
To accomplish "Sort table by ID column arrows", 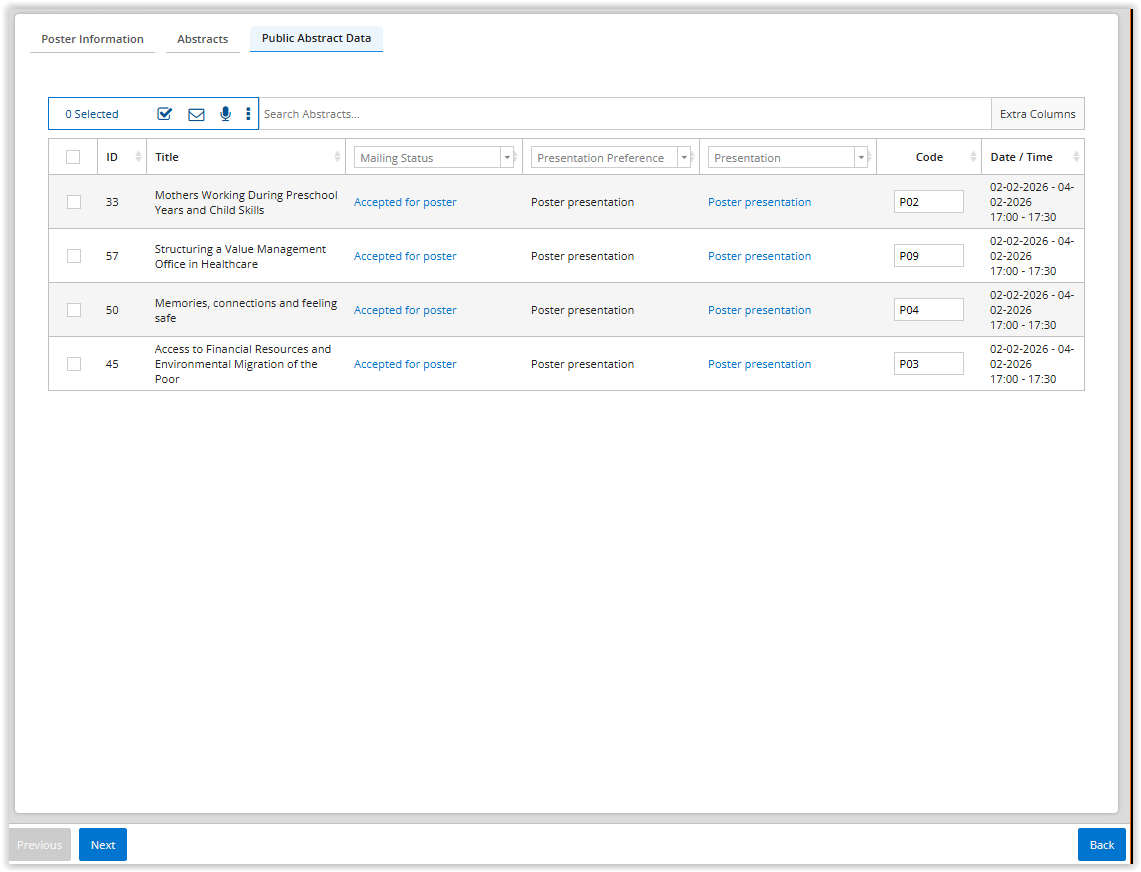I will tap(138, 157).
